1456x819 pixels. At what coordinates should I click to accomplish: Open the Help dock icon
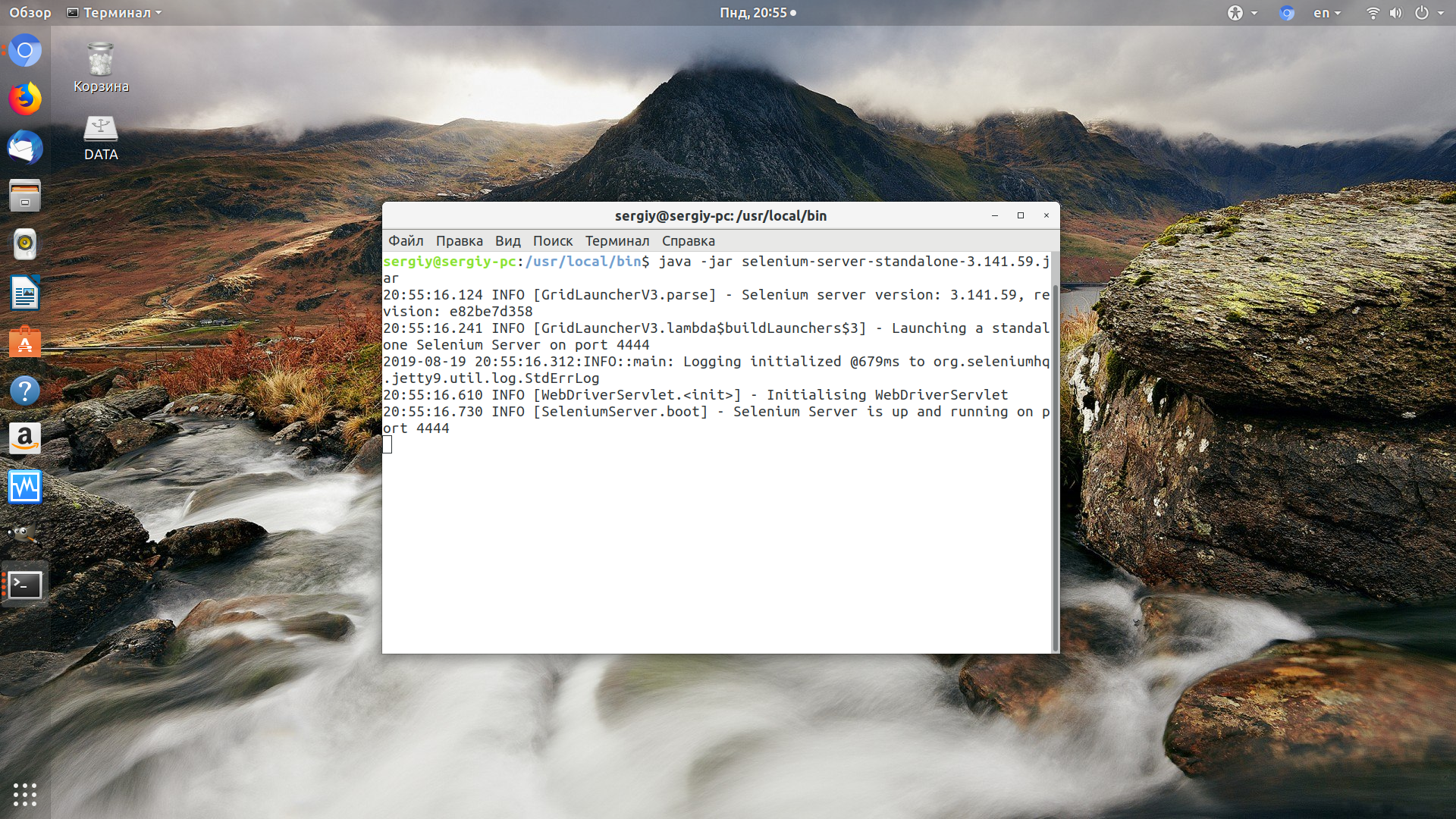[x=25, y=391]
